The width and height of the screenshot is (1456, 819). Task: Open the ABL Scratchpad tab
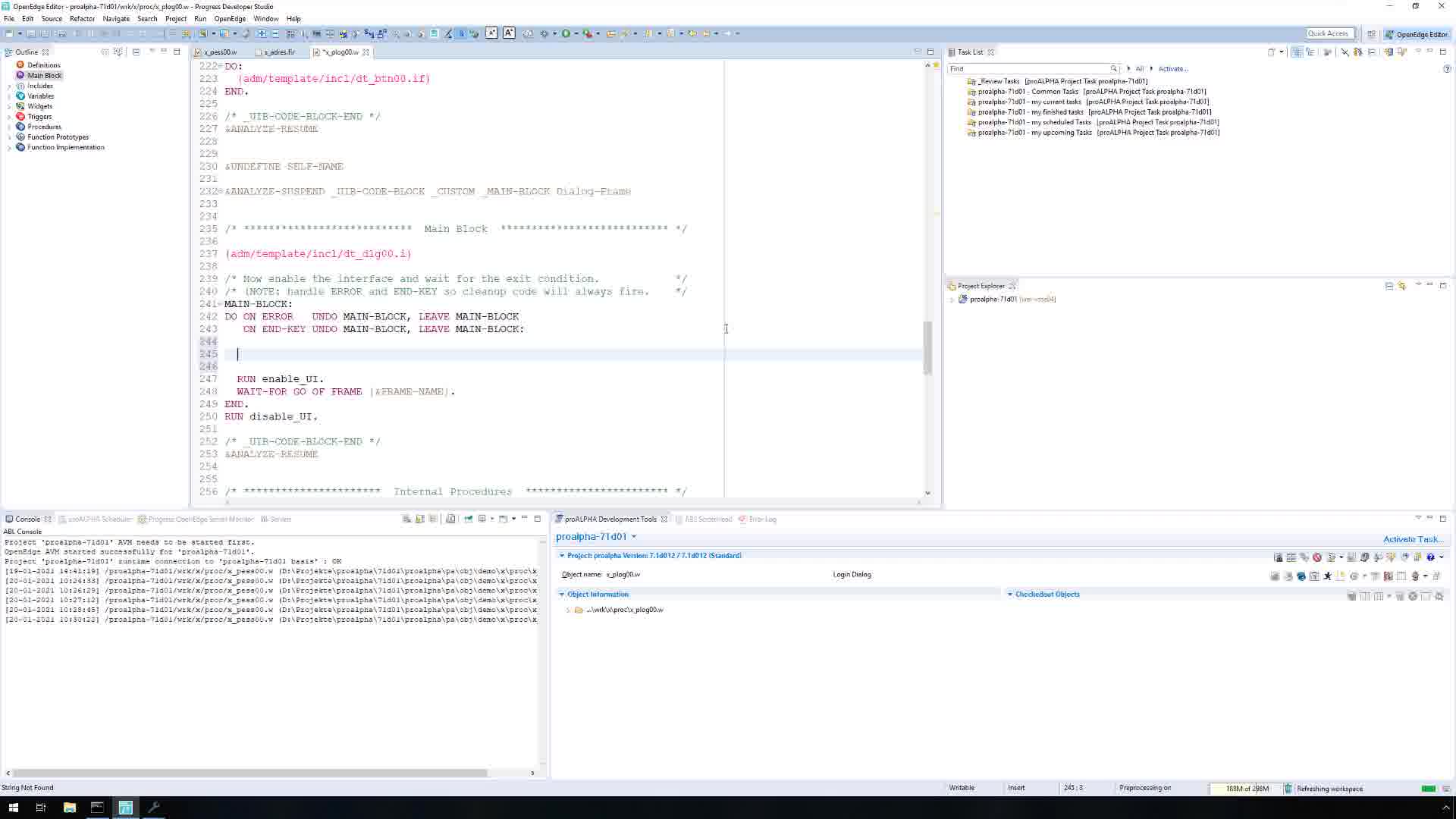[704, 519]
